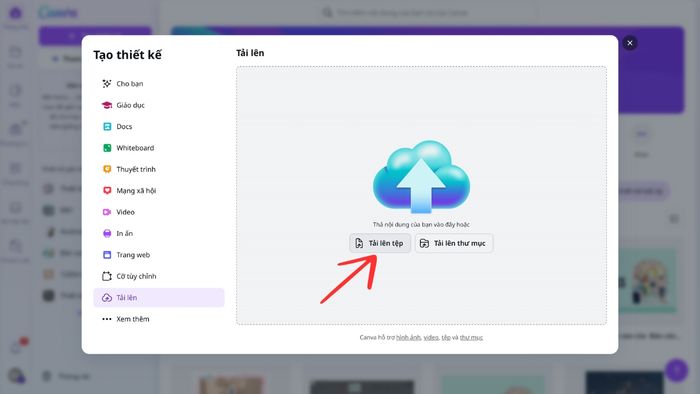Expand Xem thêm for more categories
This screenshot has width=700, height=394.
pos(159,319)
